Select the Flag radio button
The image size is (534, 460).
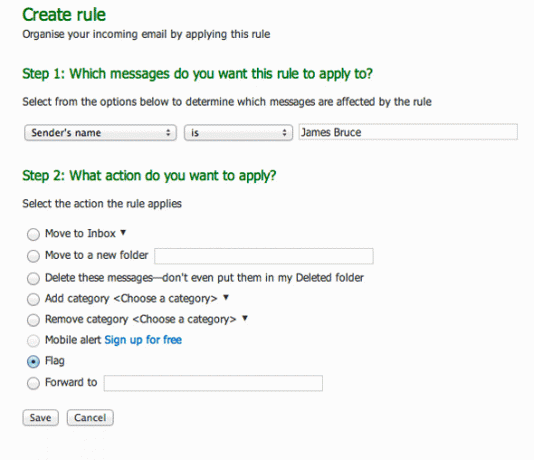(33, 362)
